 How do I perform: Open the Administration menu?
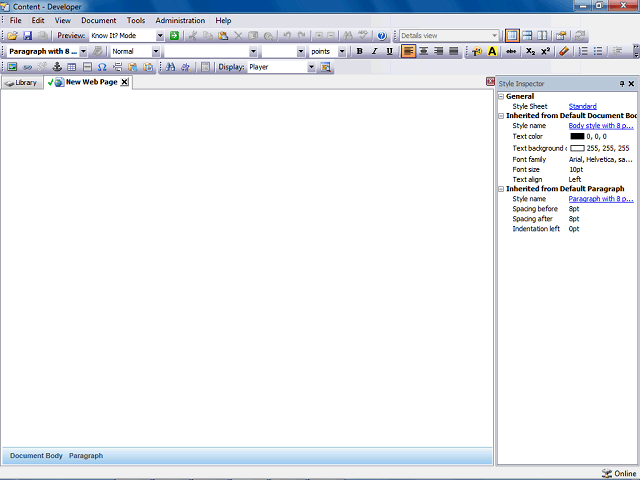click(x=180, y=20)
